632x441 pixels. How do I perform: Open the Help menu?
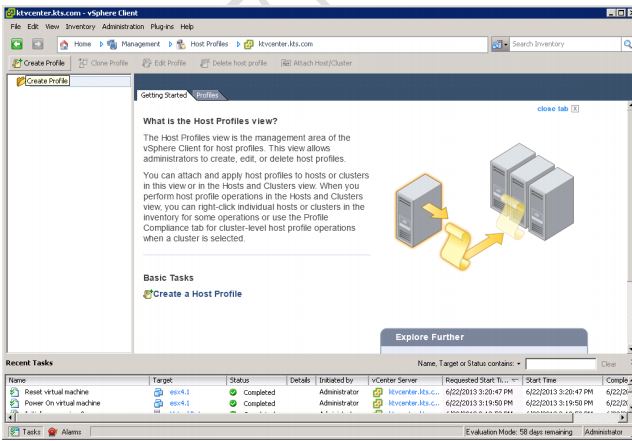coord(187,27)
